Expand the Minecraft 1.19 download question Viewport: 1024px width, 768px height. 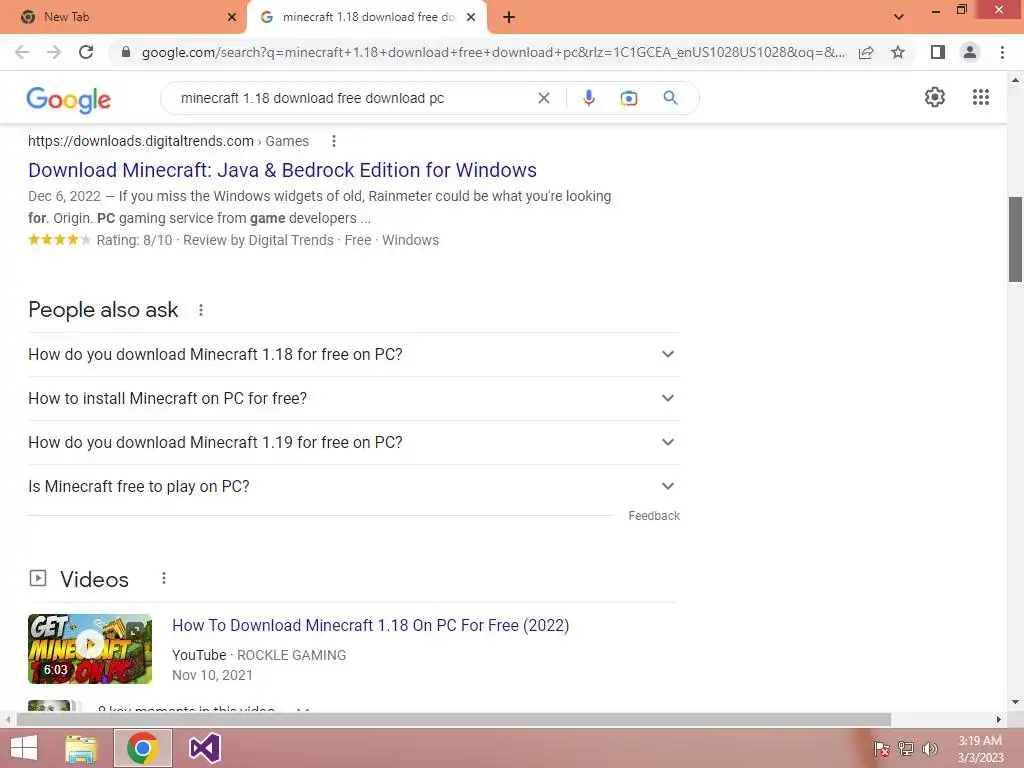(x=353, y=443)
